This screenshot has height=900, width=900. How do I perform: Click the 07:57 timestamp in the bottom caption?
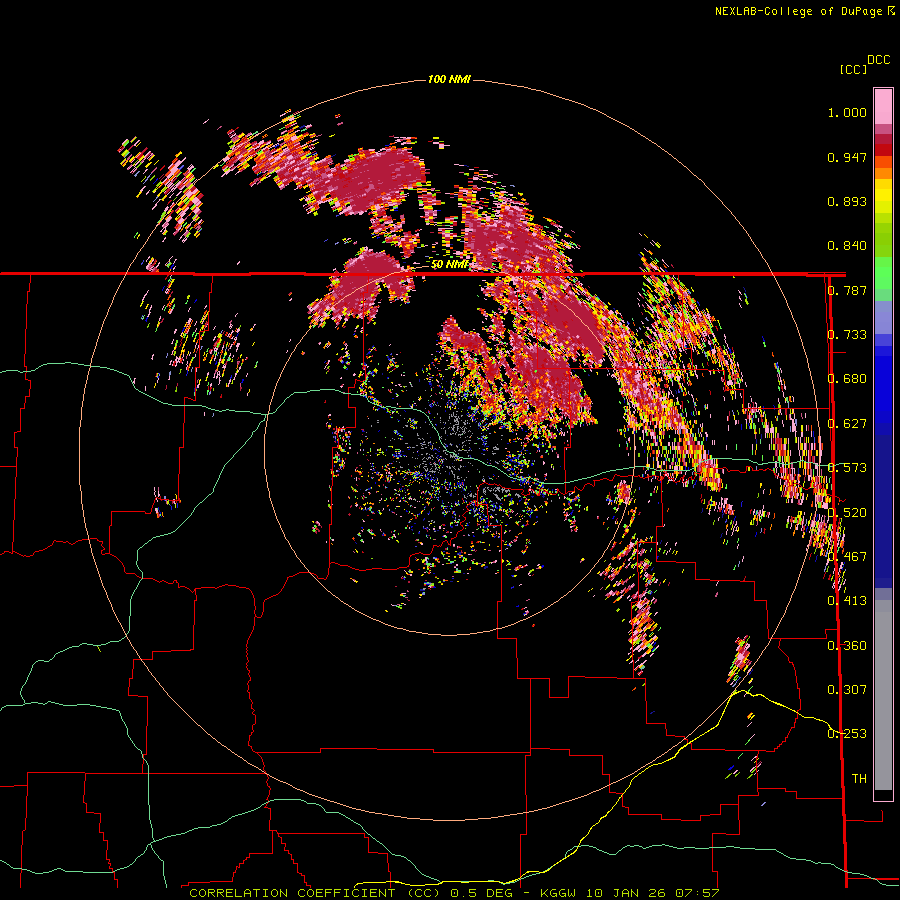pos(696,893)
